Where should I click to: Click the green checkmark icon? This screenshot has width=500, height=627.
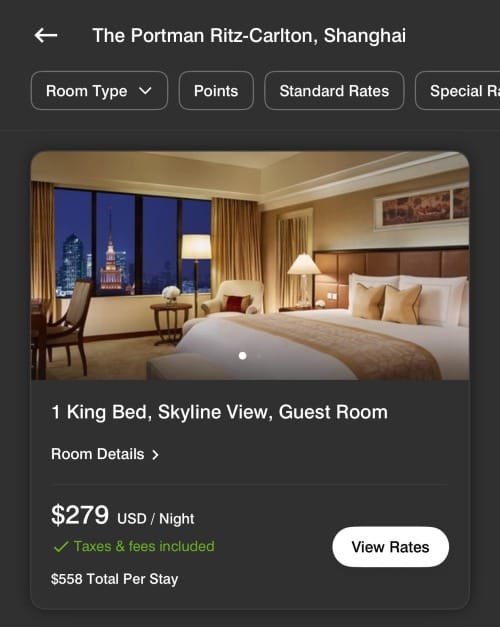(61, 547)
